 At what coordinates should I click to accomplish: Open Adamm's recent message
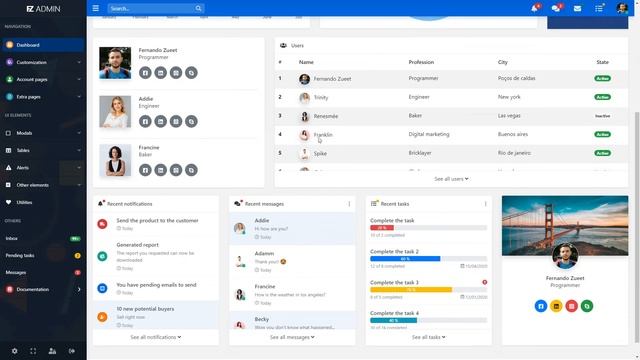(292, 261)
